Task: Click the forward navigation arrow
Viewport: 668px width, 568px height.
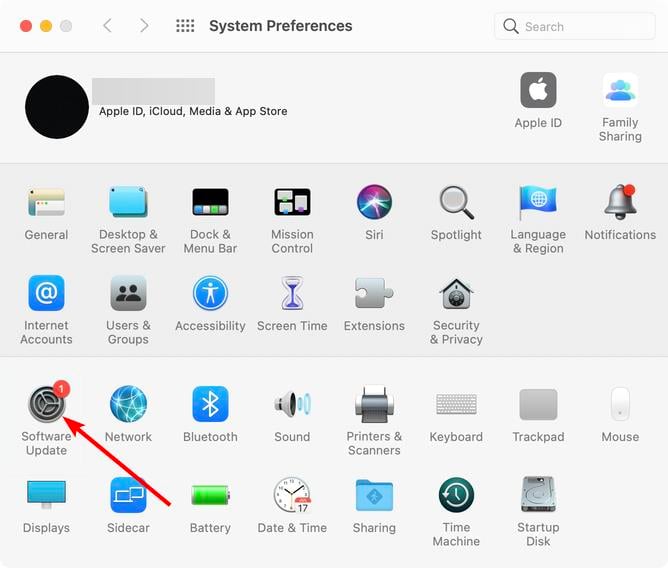Action: tap(144, 26)
